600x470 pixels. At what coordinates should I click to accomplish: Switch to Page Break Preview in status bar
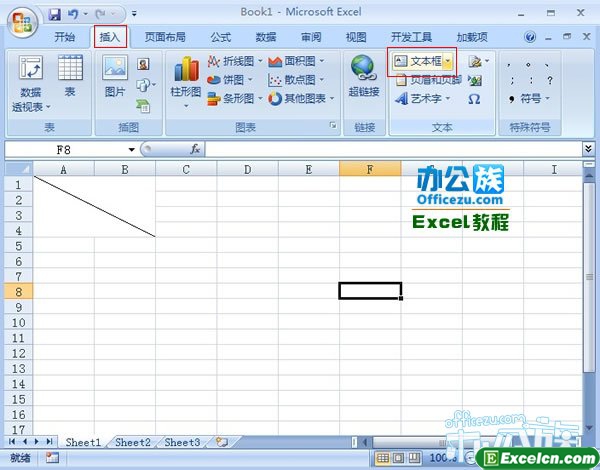(414, 457)
